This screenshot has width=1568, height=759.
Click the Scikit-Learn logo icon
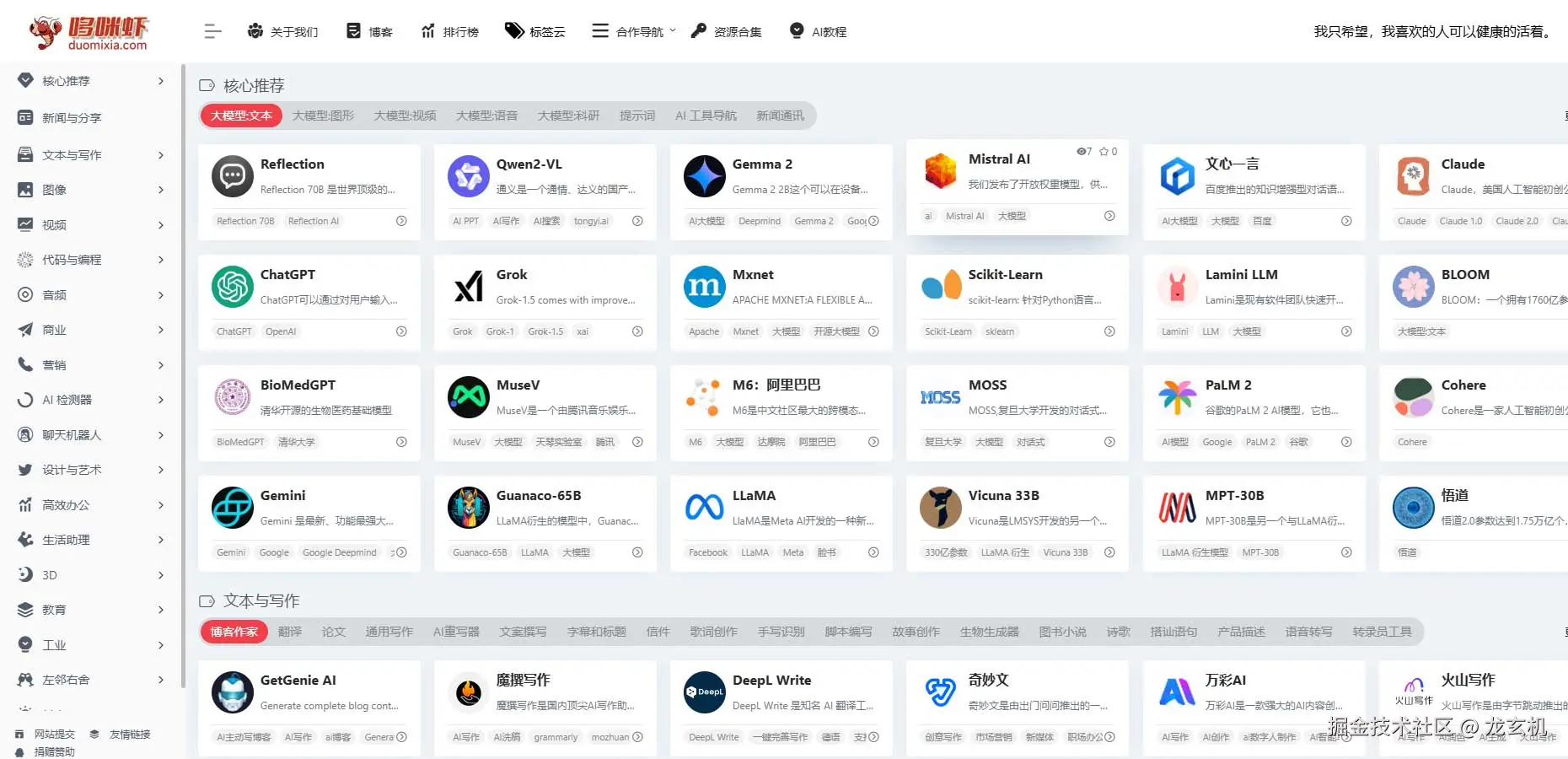point(941,287)
